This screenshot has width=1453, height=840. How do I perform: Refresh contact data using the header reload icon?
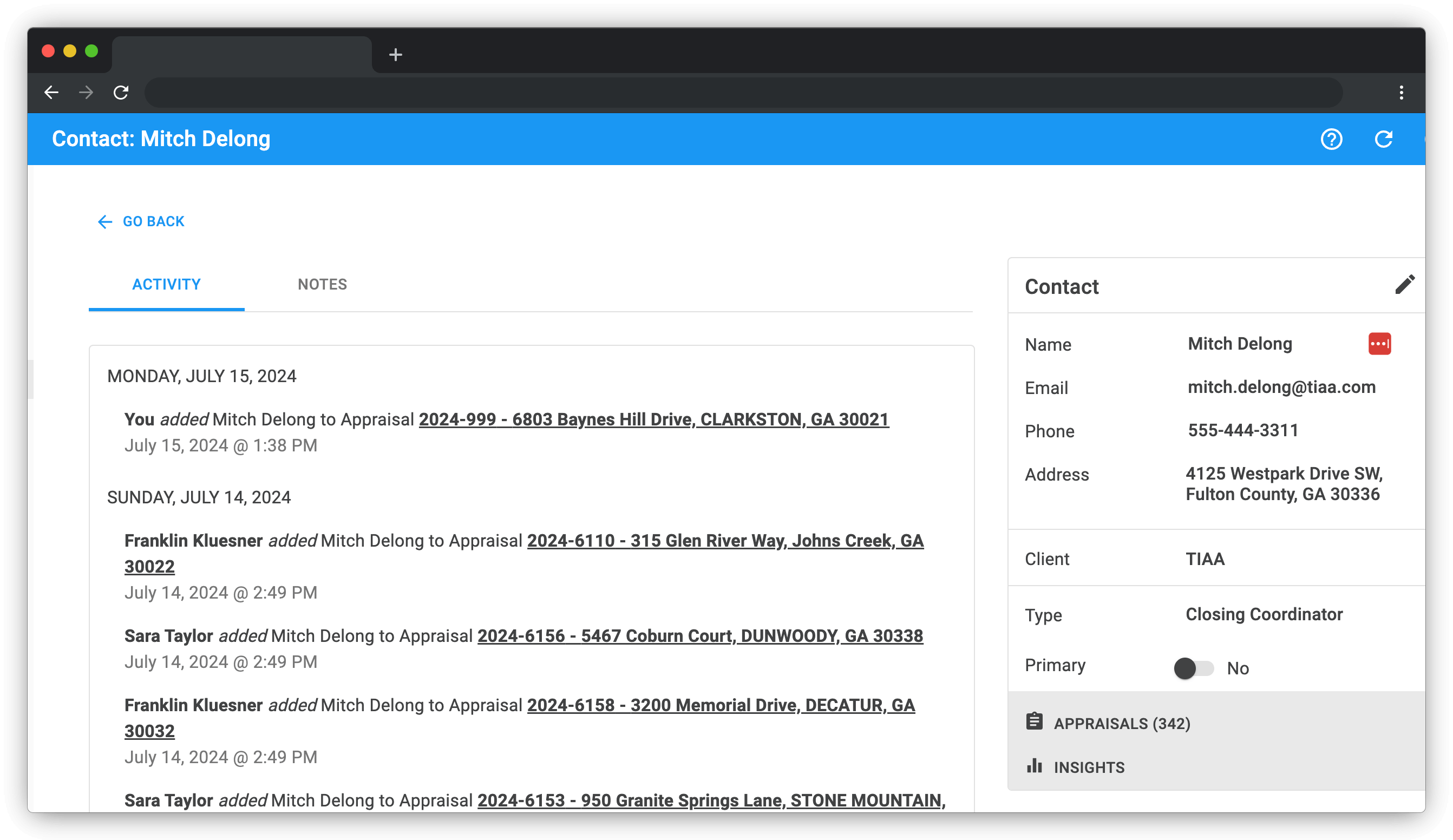coord(1384,139)
